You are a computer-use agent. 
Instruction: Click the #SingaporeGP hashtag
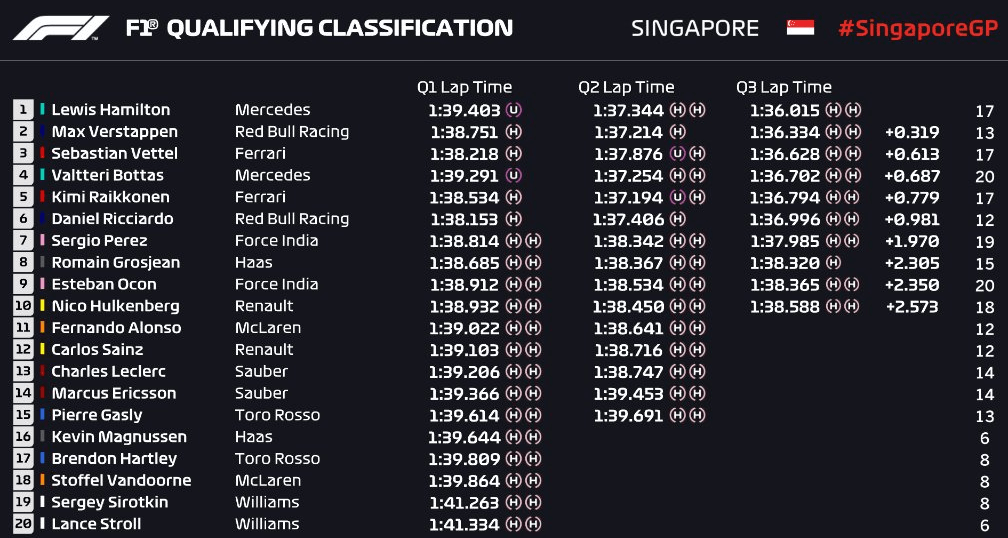coord(918,28)
